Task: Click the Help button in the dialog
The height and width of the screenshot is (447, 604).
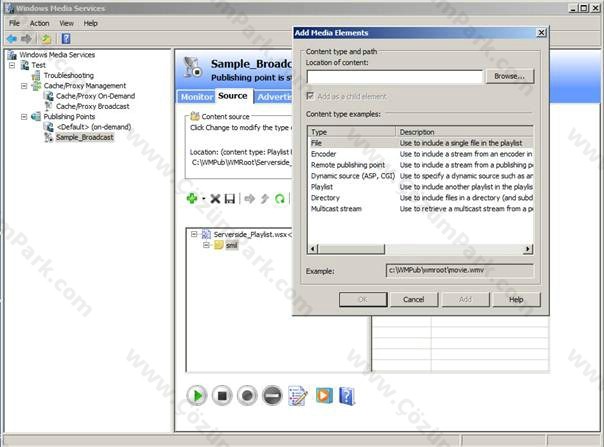Action: point(516,299)
